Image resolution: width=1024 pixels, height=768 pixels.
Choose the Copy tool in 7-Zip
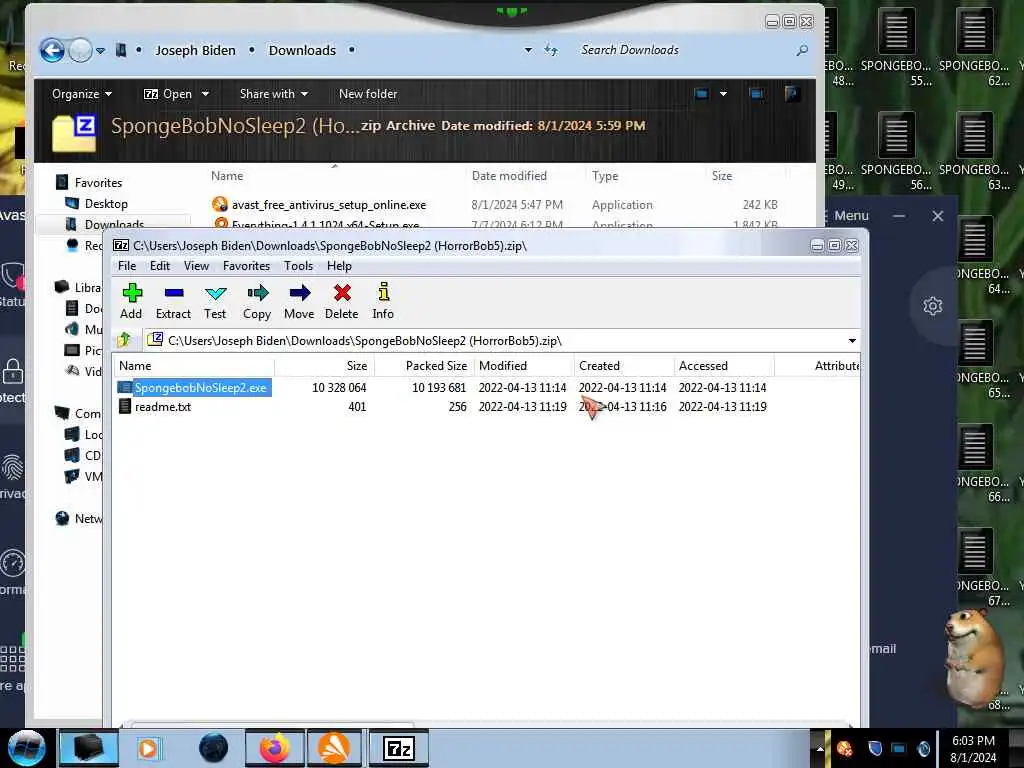coord(257,301)
